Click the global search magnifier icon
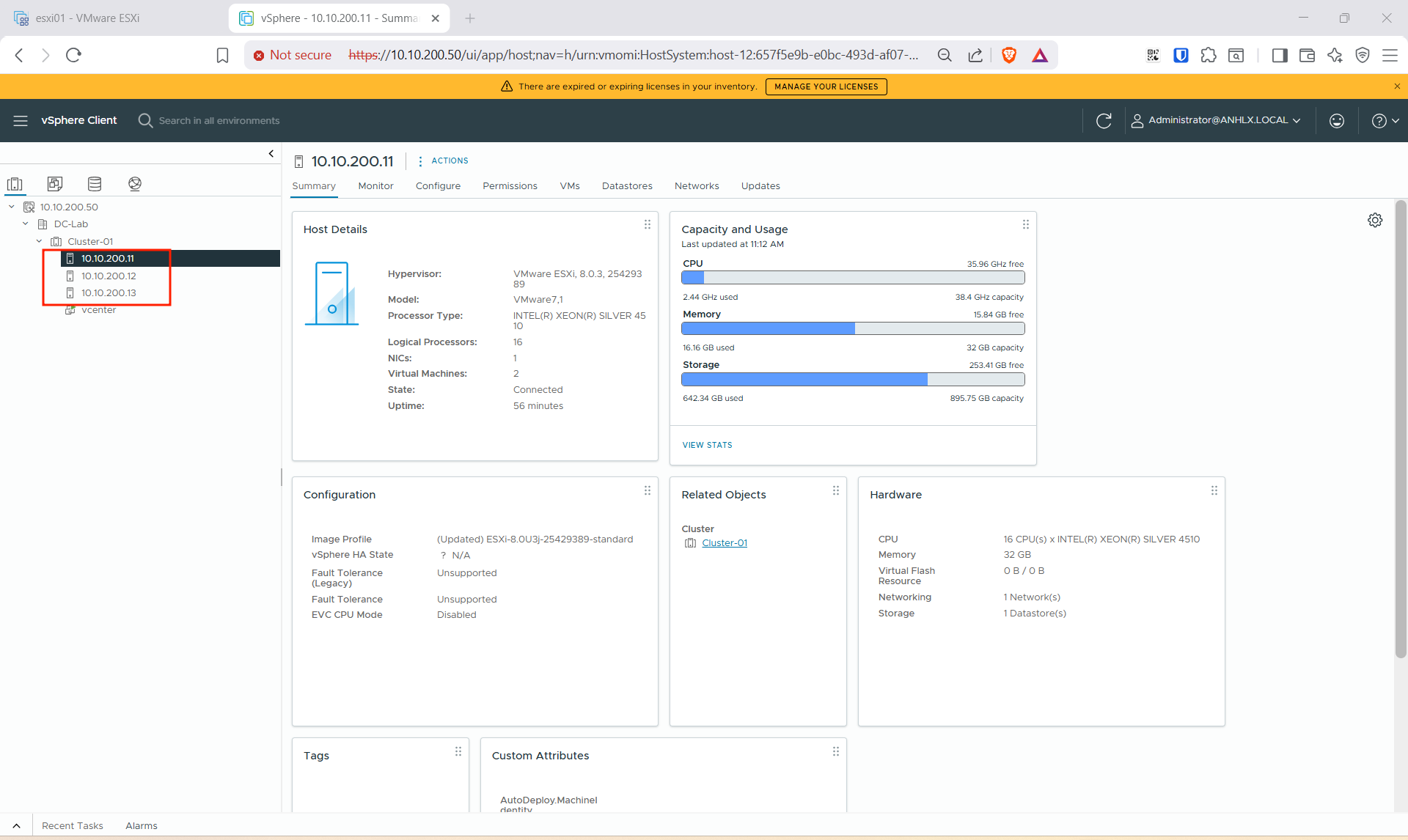Screen dimensions: 1408x840 click(x=145, y=120)
